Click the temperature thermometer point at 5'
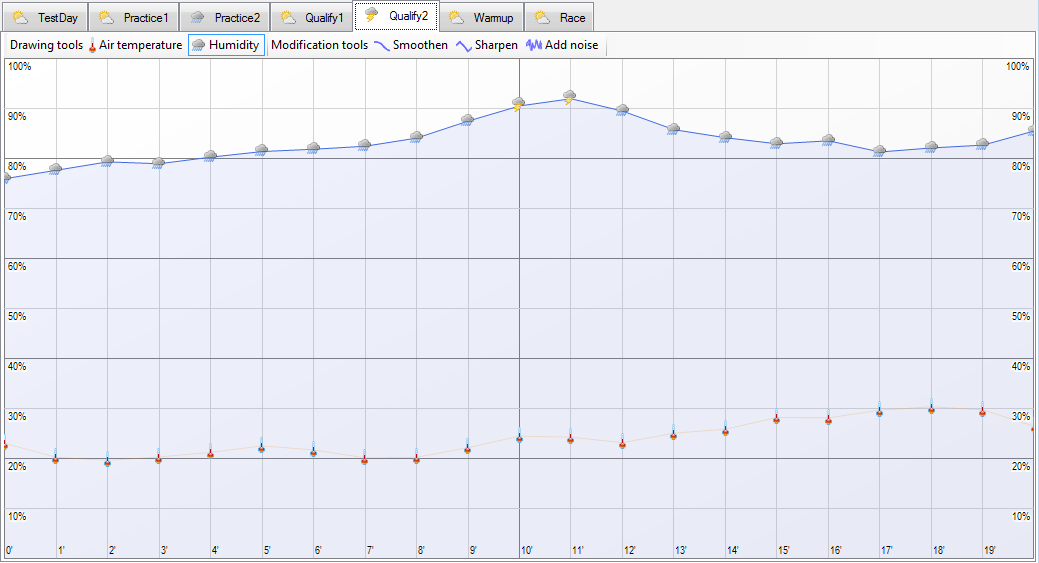The width and height of the screenshot is (1039, 563). tap(261, 445)
